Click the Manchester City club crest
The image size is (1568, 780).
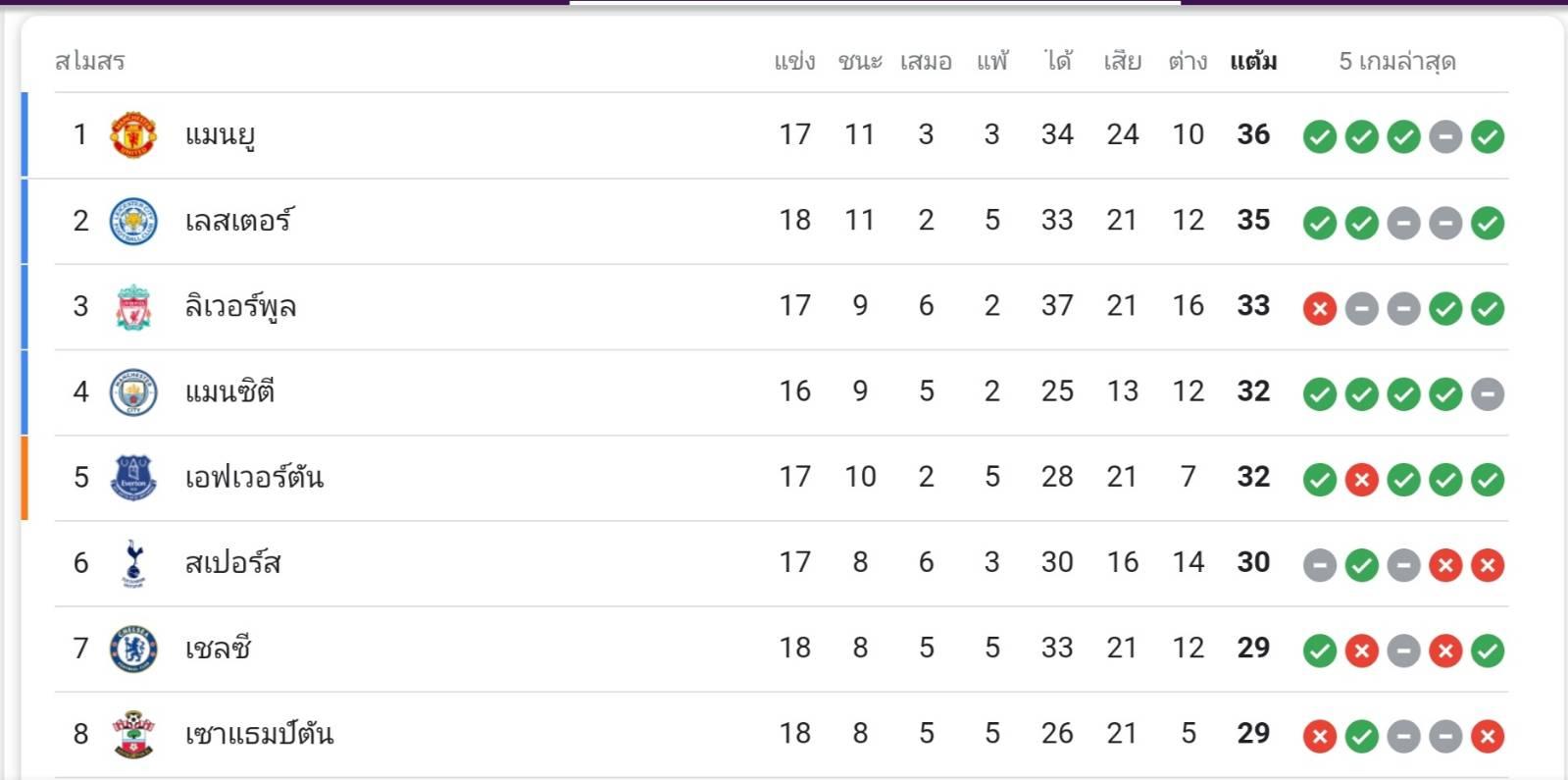coord(133,392)
